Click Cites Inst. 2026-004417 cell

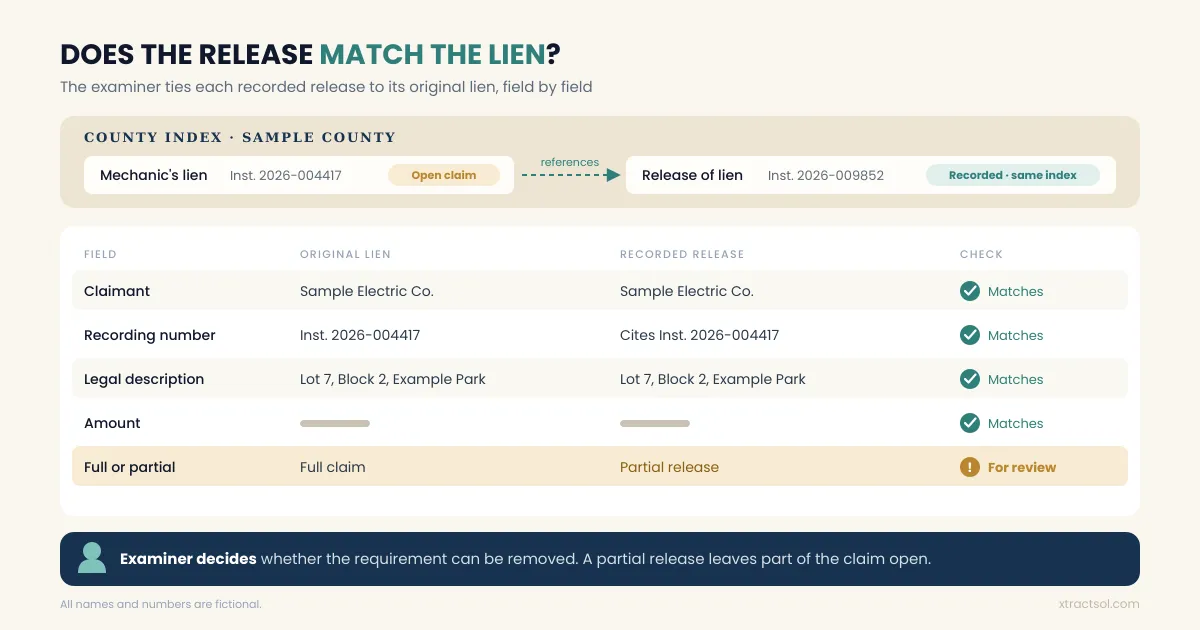click(699, 335)
